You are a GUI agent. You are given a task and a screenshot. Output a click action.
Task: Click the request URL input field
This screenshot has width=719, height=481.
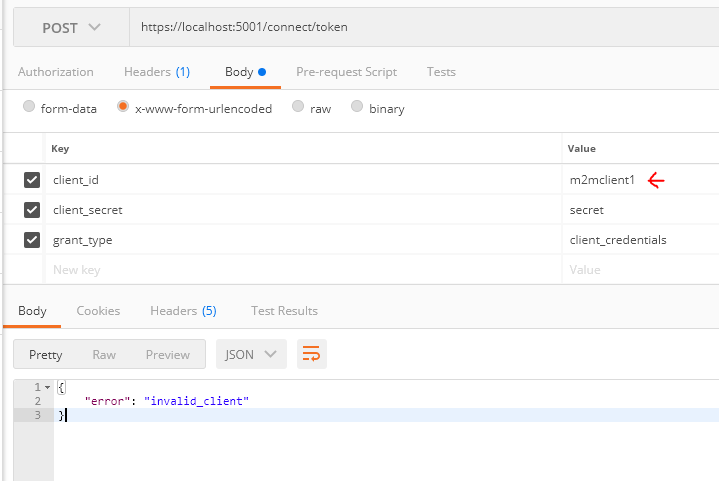pos(420,28)
